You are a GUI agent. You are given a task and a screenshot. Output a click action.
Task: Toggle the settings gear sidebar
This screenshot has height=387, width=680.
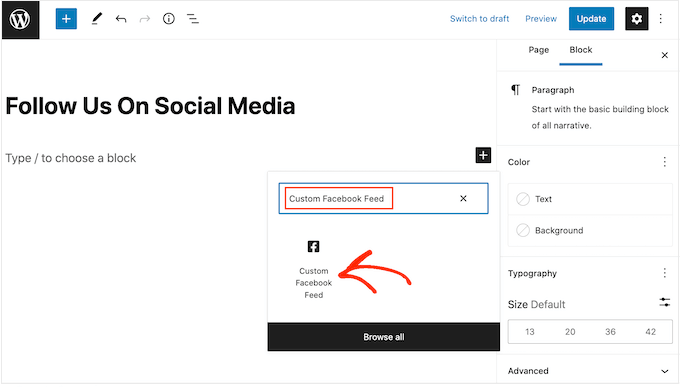click(x=637, y=19)
